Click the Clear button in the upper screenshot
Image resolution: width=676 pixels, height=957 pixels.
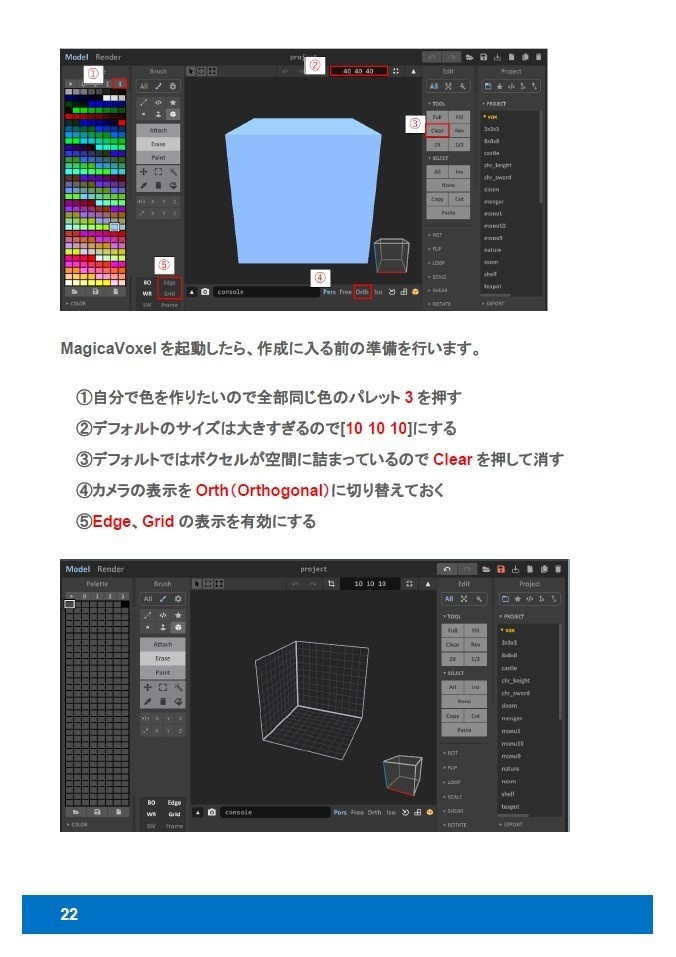(x=437, y=131)
